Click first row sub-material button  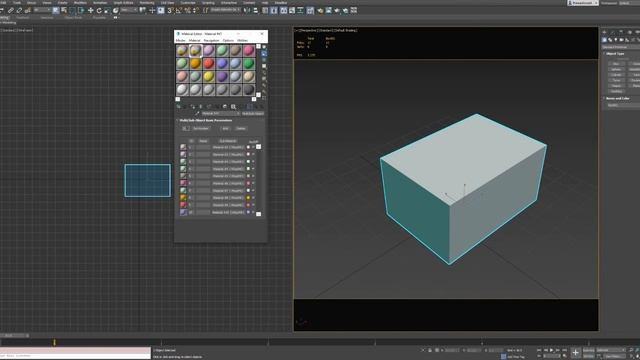click(228, 147)
